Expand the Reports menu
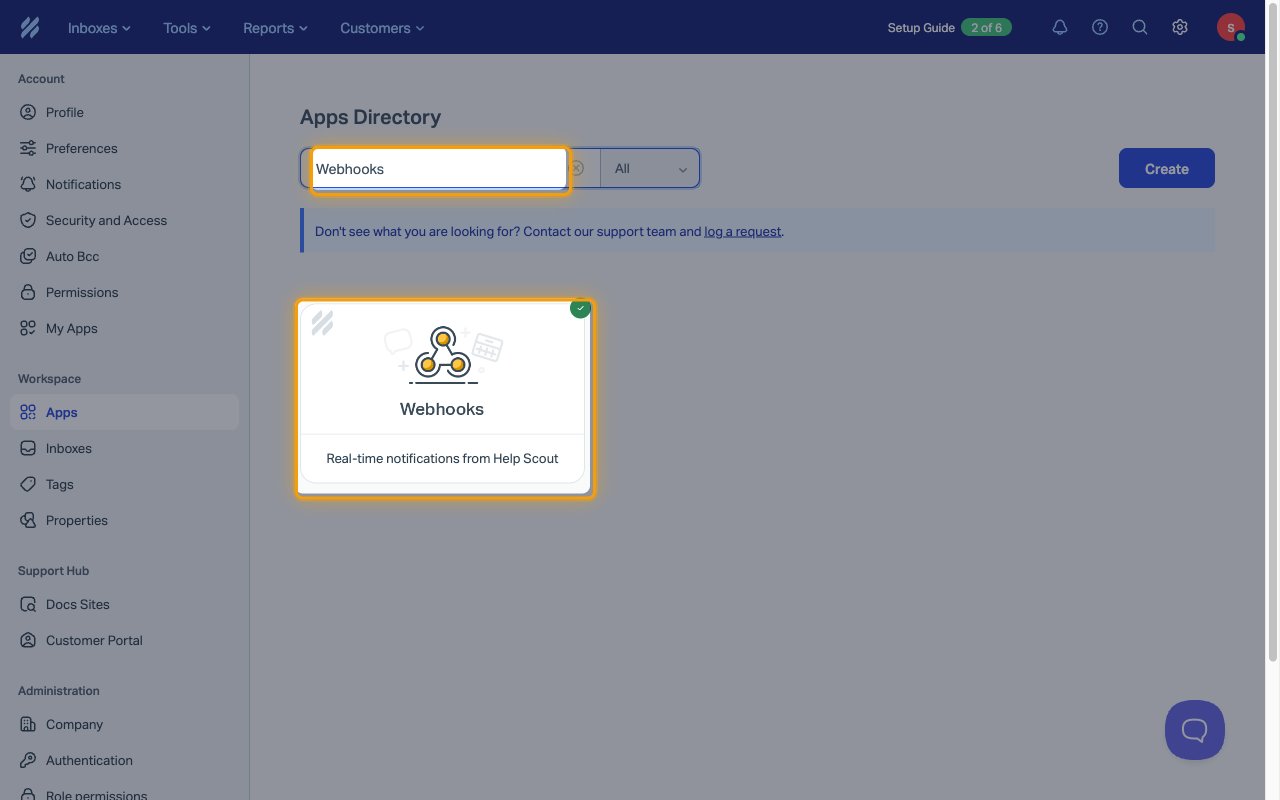This screenshot has width=1280, height=800. point(275,28)
